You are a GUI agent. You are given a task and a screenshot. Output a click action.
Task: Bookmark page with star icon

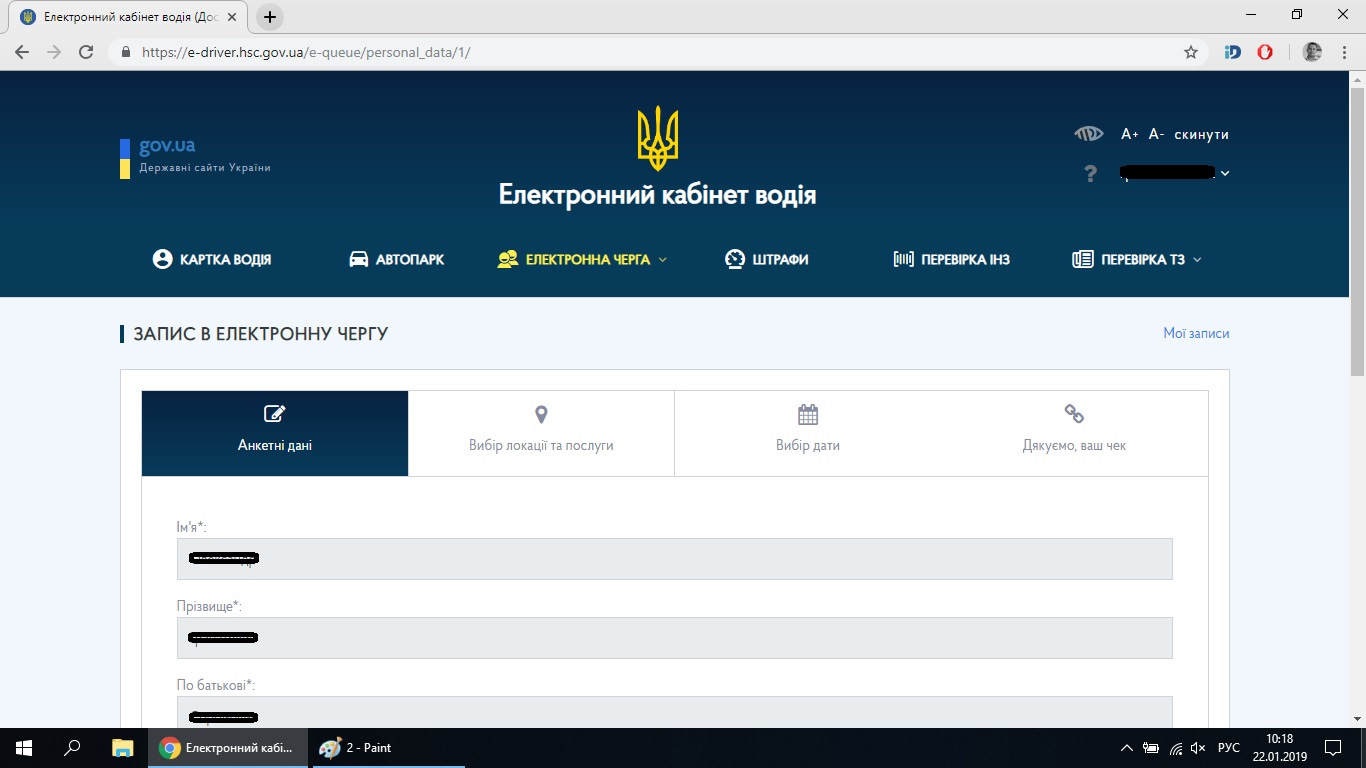coord(1190,52)
